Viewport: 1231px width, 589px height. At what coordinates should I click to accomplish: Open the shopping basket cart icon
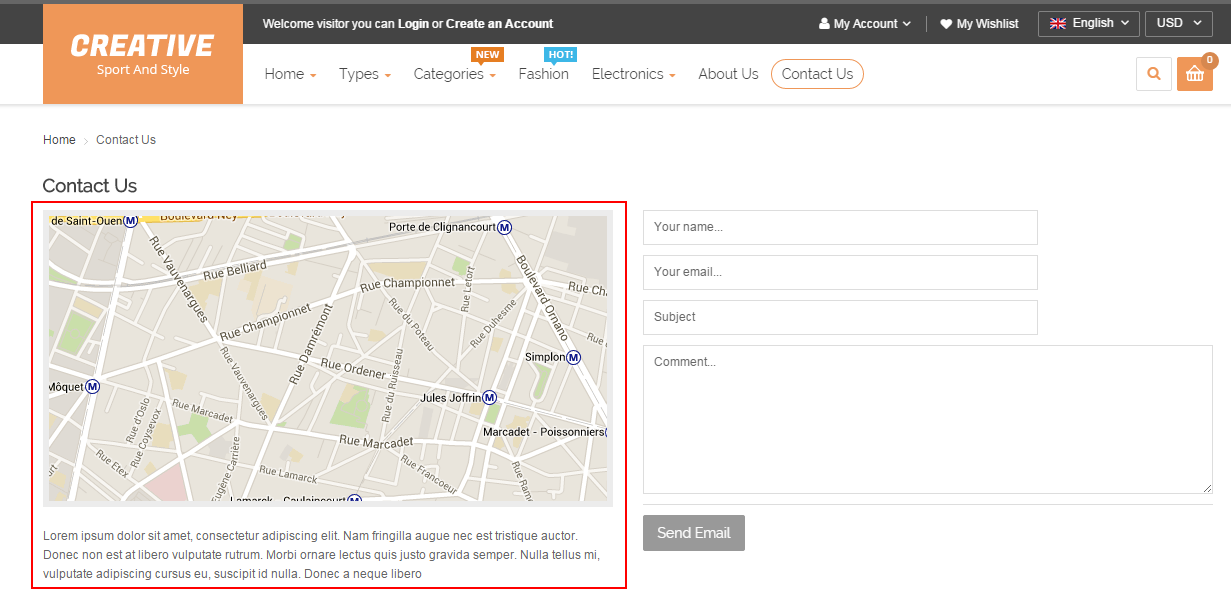click(x=1194, y=74)
